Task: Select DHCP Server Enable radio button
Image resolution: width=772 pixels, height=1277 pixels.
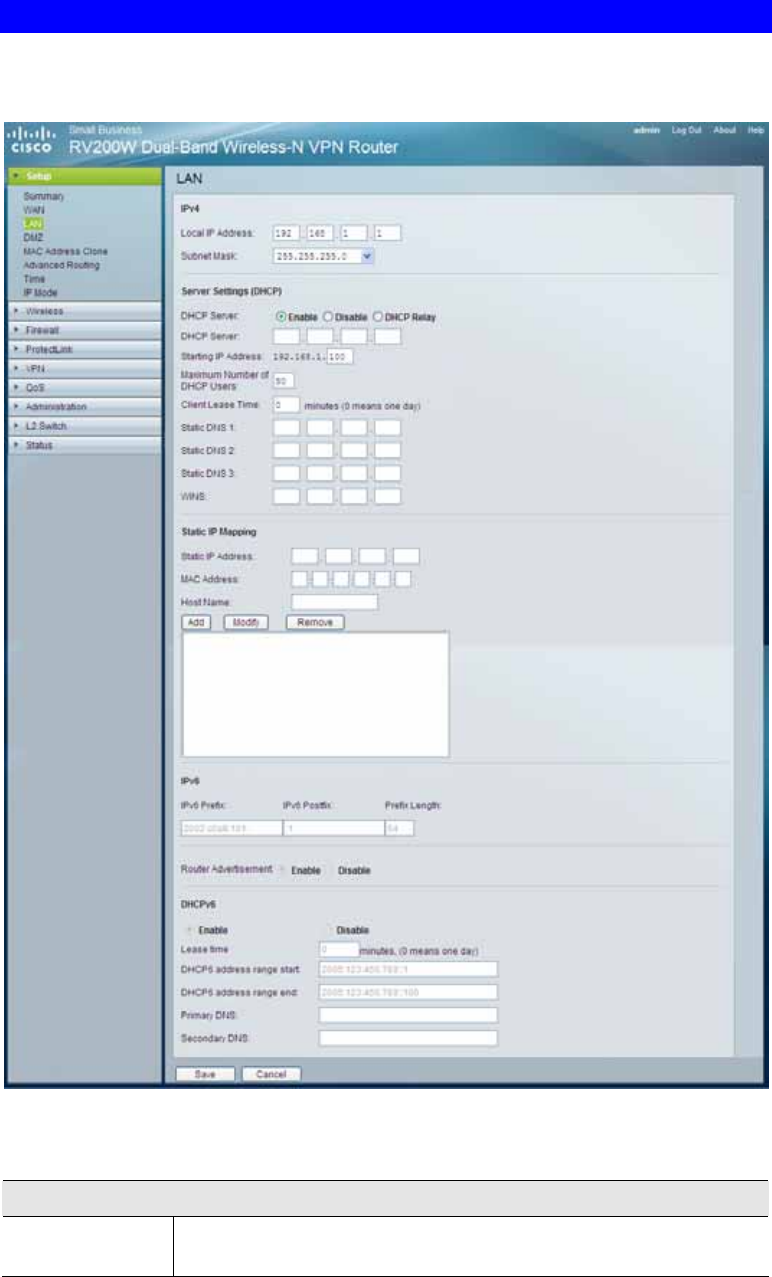Action: point(281,317)
